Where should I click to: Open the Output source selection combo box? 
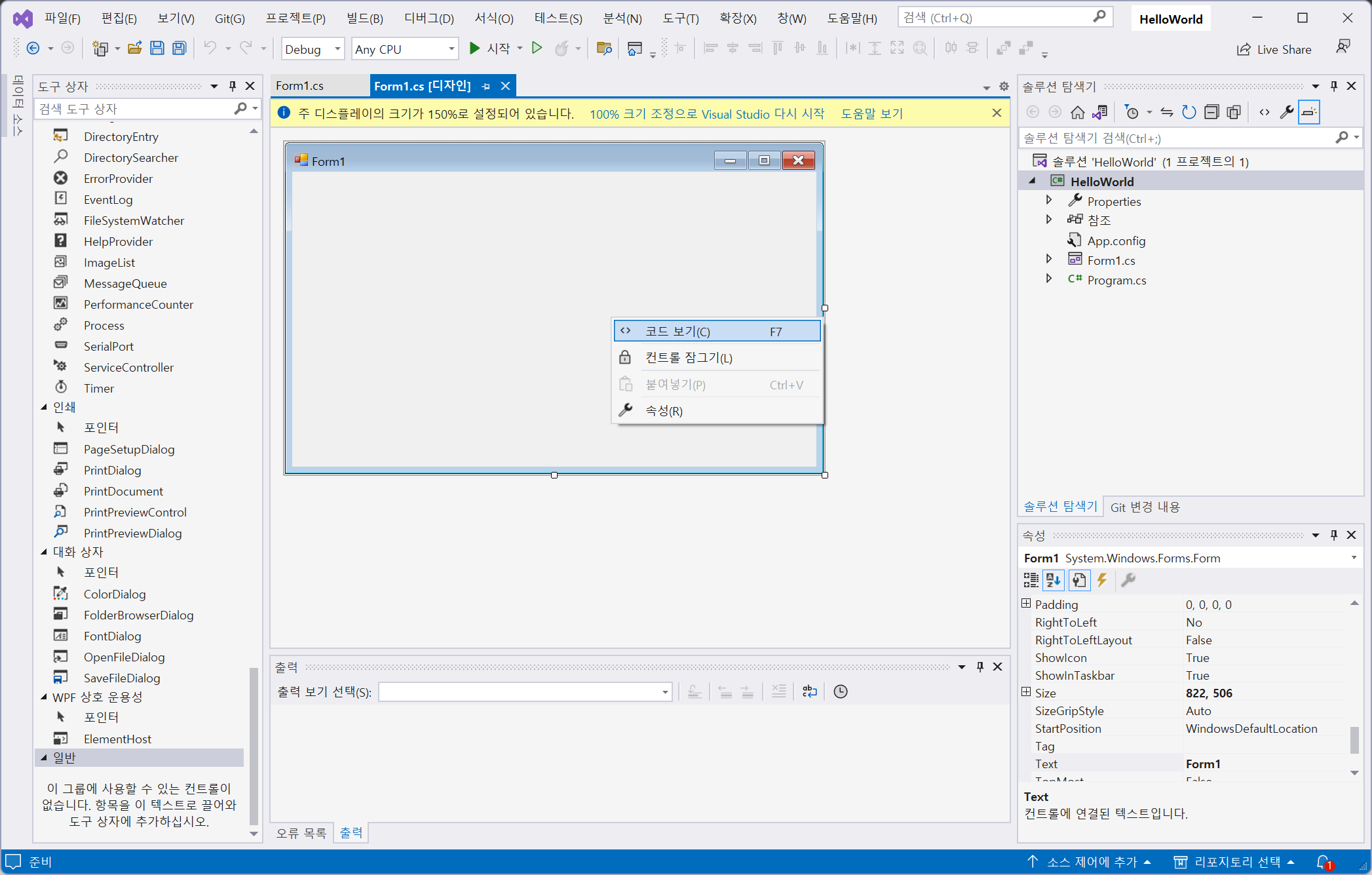(525, 691)
